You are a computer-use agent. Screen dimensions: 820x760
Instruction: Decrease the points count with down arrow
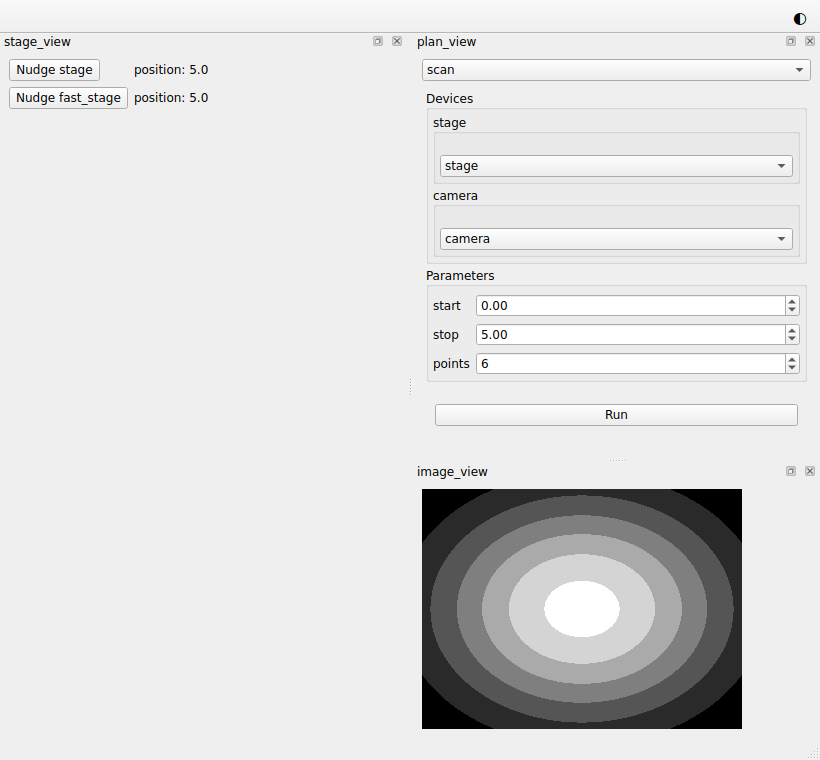pyautogui.click(x=792, y=368)
